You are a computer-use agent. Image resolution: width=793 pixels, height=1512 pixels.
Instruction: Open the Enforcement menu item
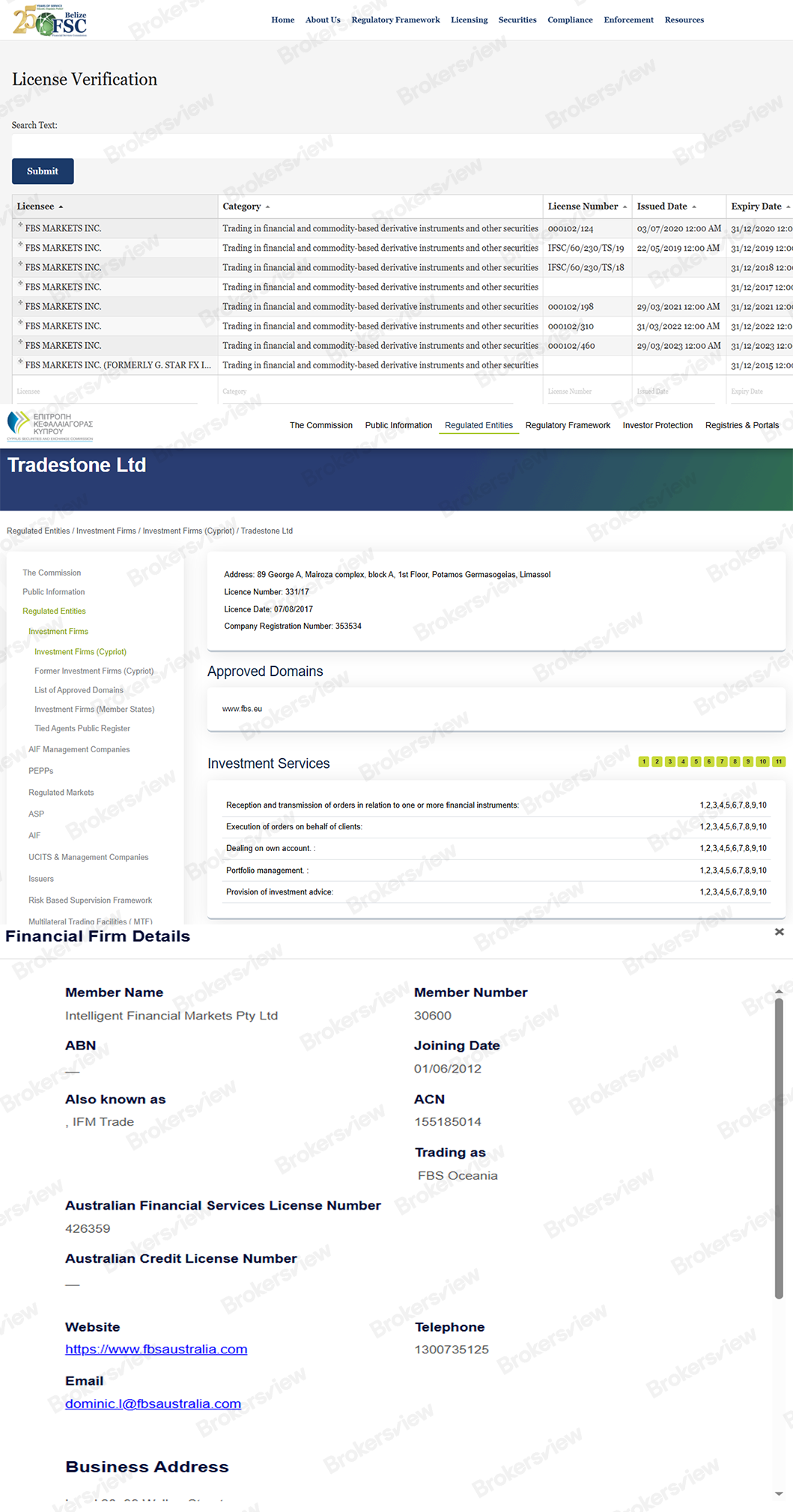628,20
